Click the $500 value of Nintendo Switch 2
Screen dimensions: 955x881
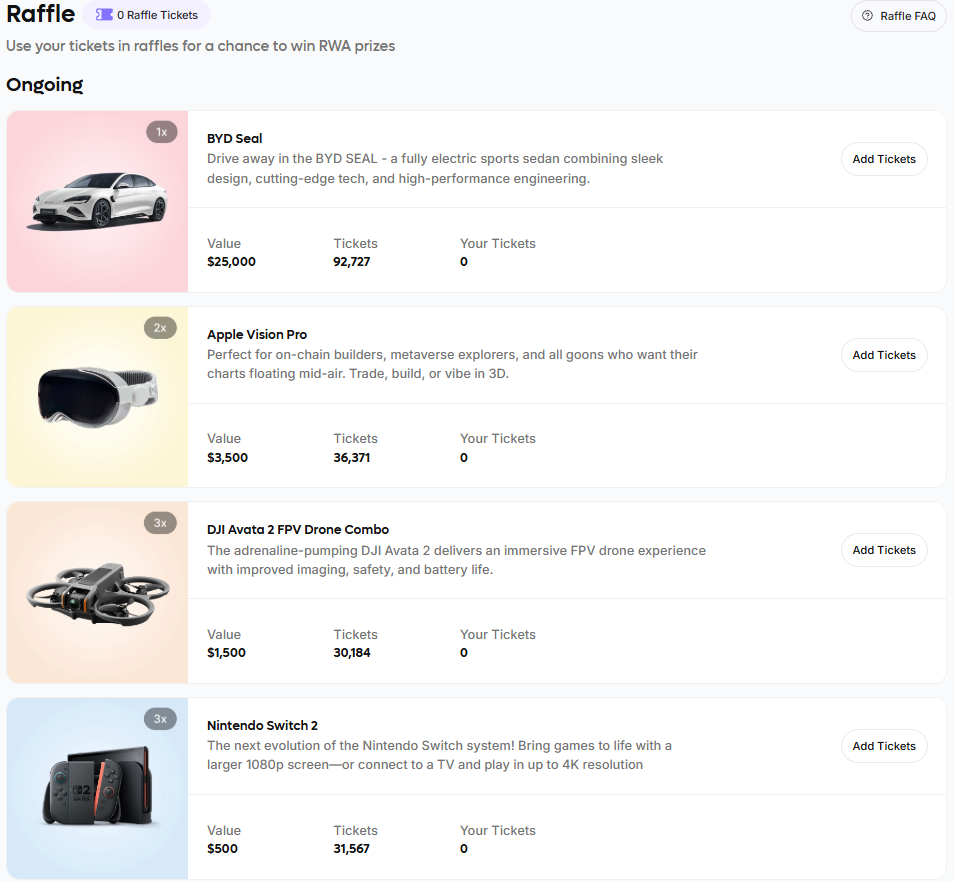[222, 849]
